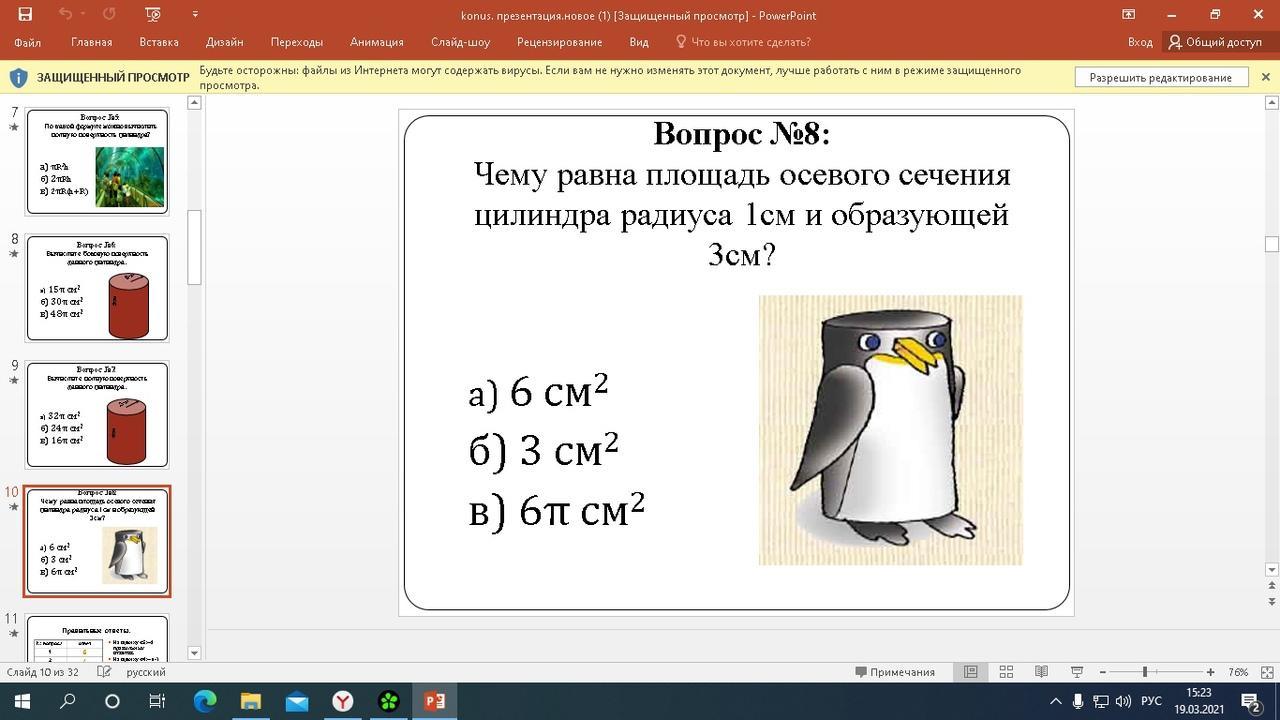1280x720 pixels.
Task: Open the Файл menu
Action: [27, 42]
